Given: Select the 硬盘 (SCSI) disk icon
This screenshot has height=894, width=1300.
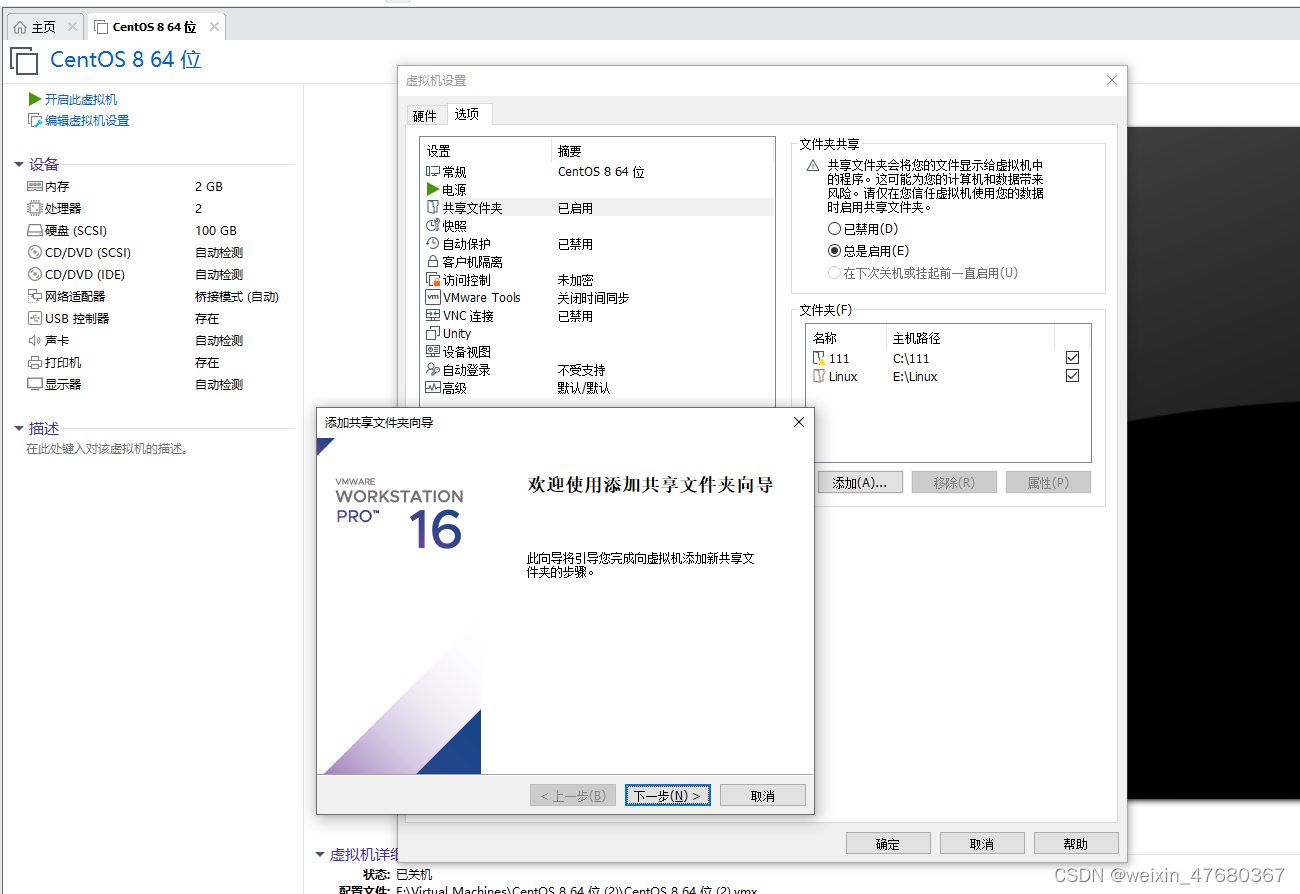Looking at the screenshot, I should [x=35, y=231].
